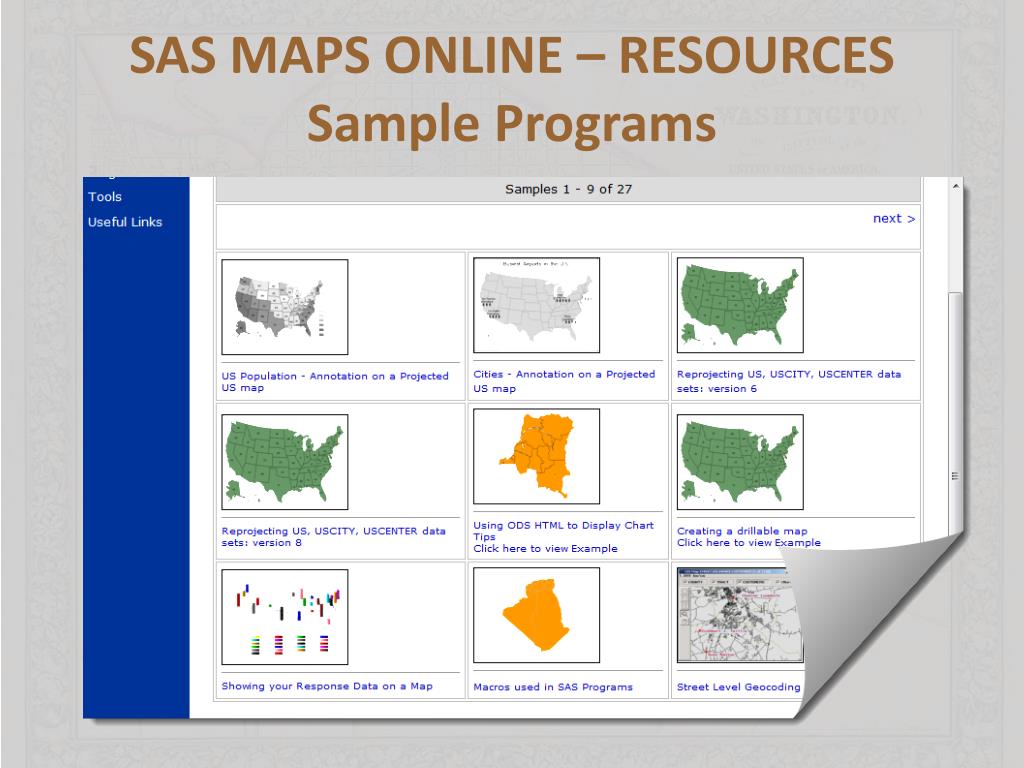This screenshot has width=1024, height=768.
Task: Open Street Level Geocoding link
Action: tap(738, 687)
